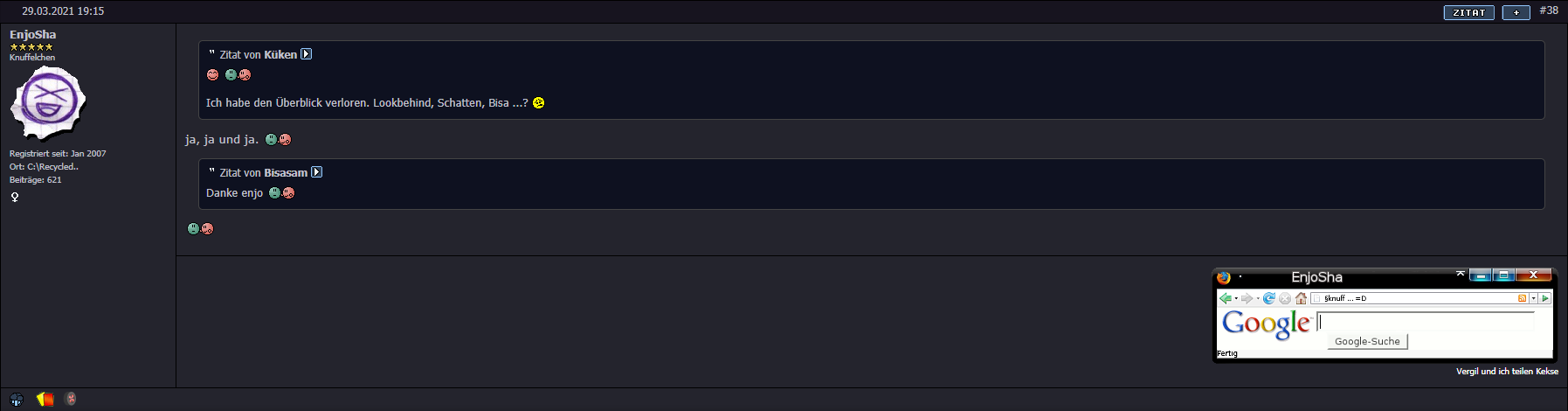Click the female gender symbol icon

[15, 197]
